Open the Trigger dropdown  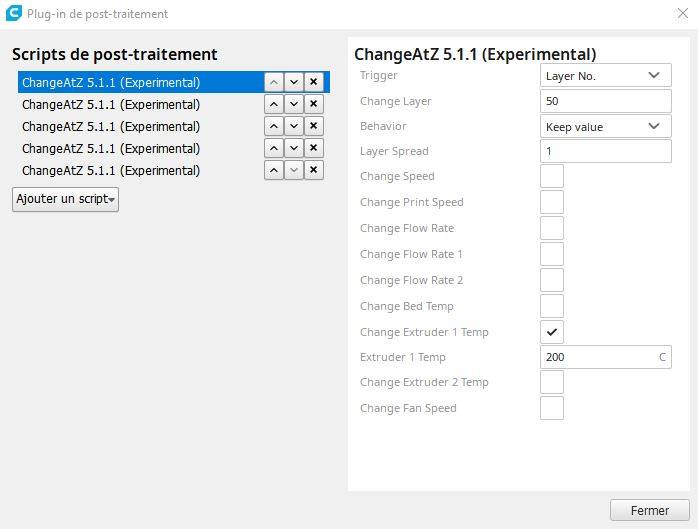point(605,75)
